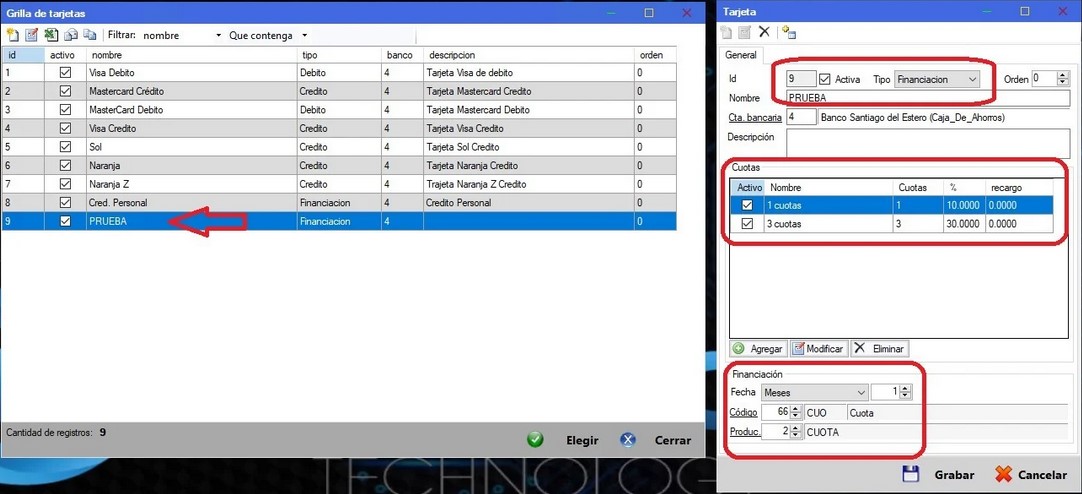1082x494 pixels.
Task: Click the X delete icon in Tarjeta toolbar
Action: coord(764,32)
